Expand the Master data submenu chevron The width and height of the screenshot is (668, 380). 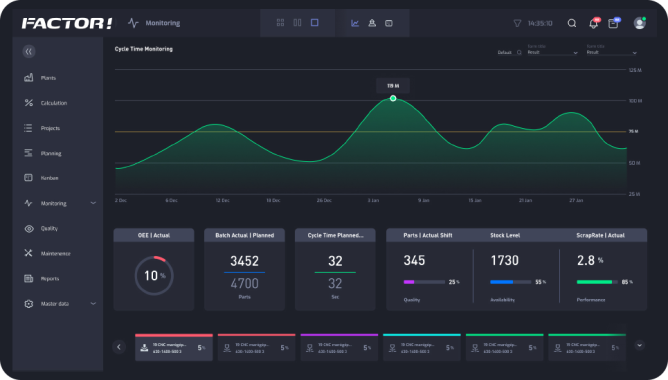click(93, 304)
